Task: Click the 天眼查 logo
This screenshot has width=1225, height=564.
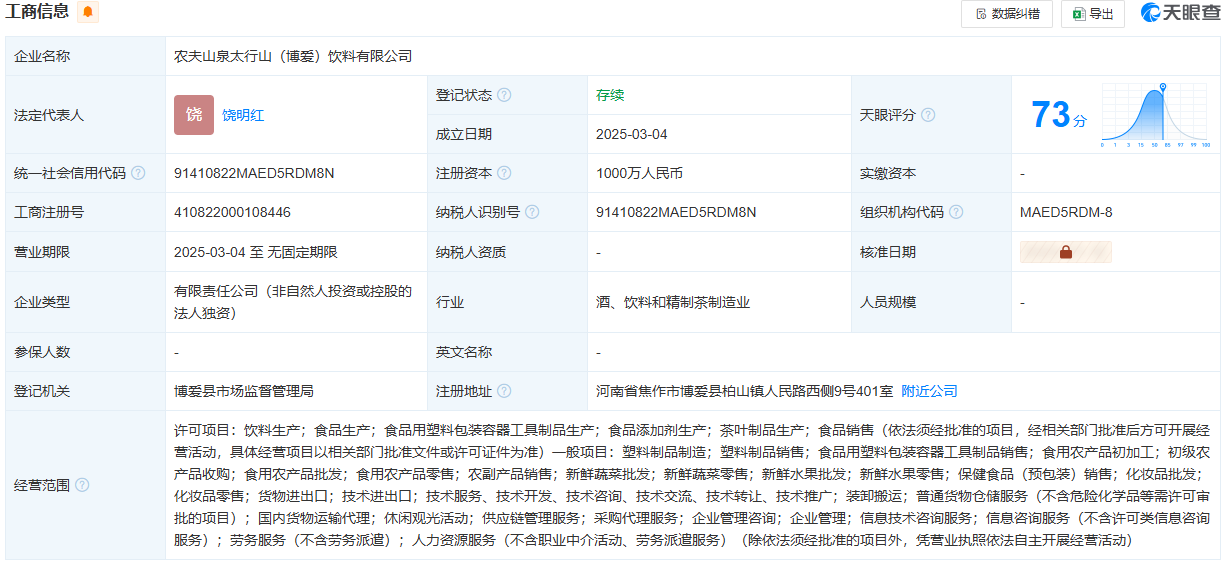Action: tap(1179, 13)
